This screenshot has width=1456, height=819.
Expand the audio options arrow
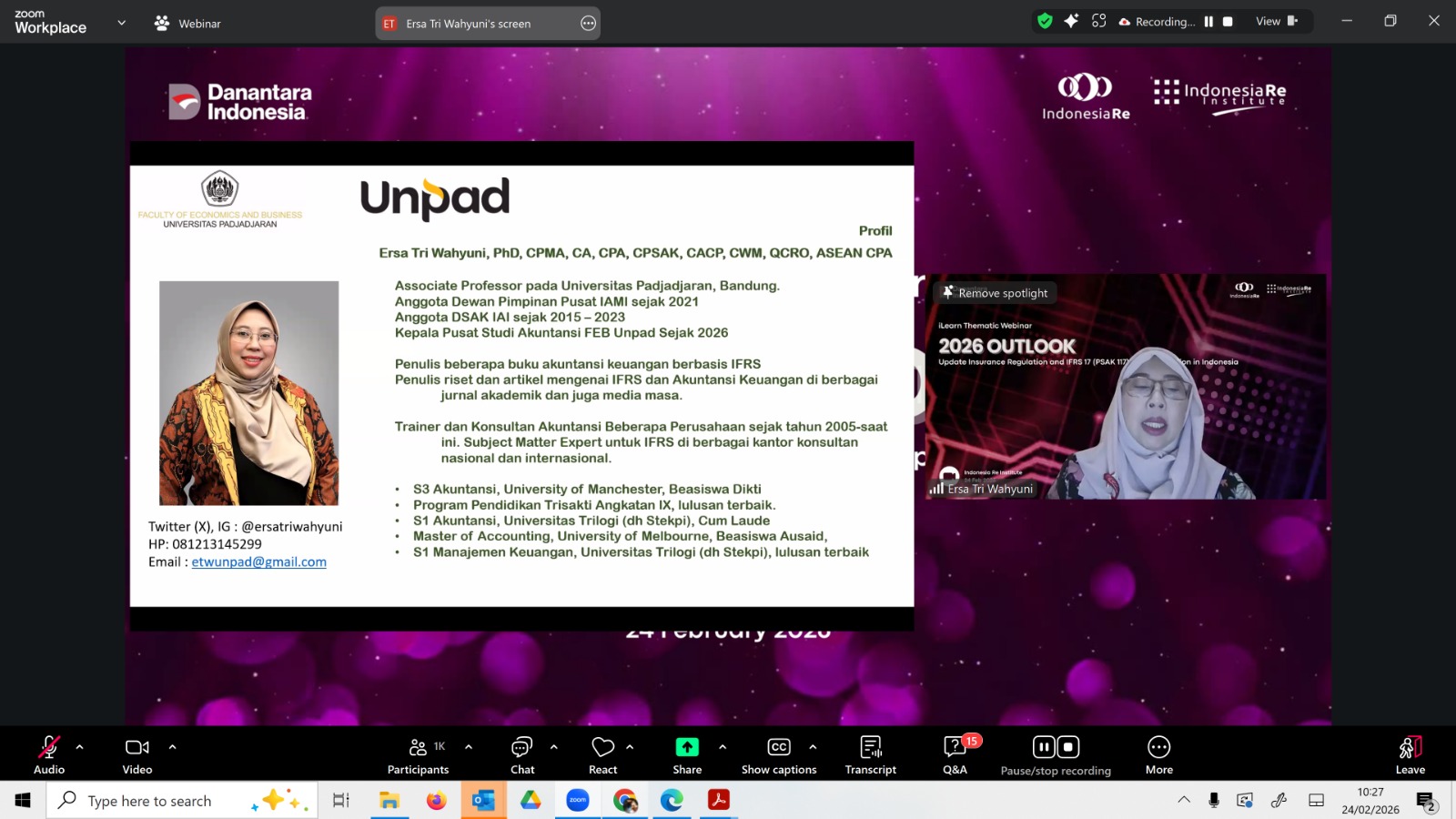[x=80, y=747]
